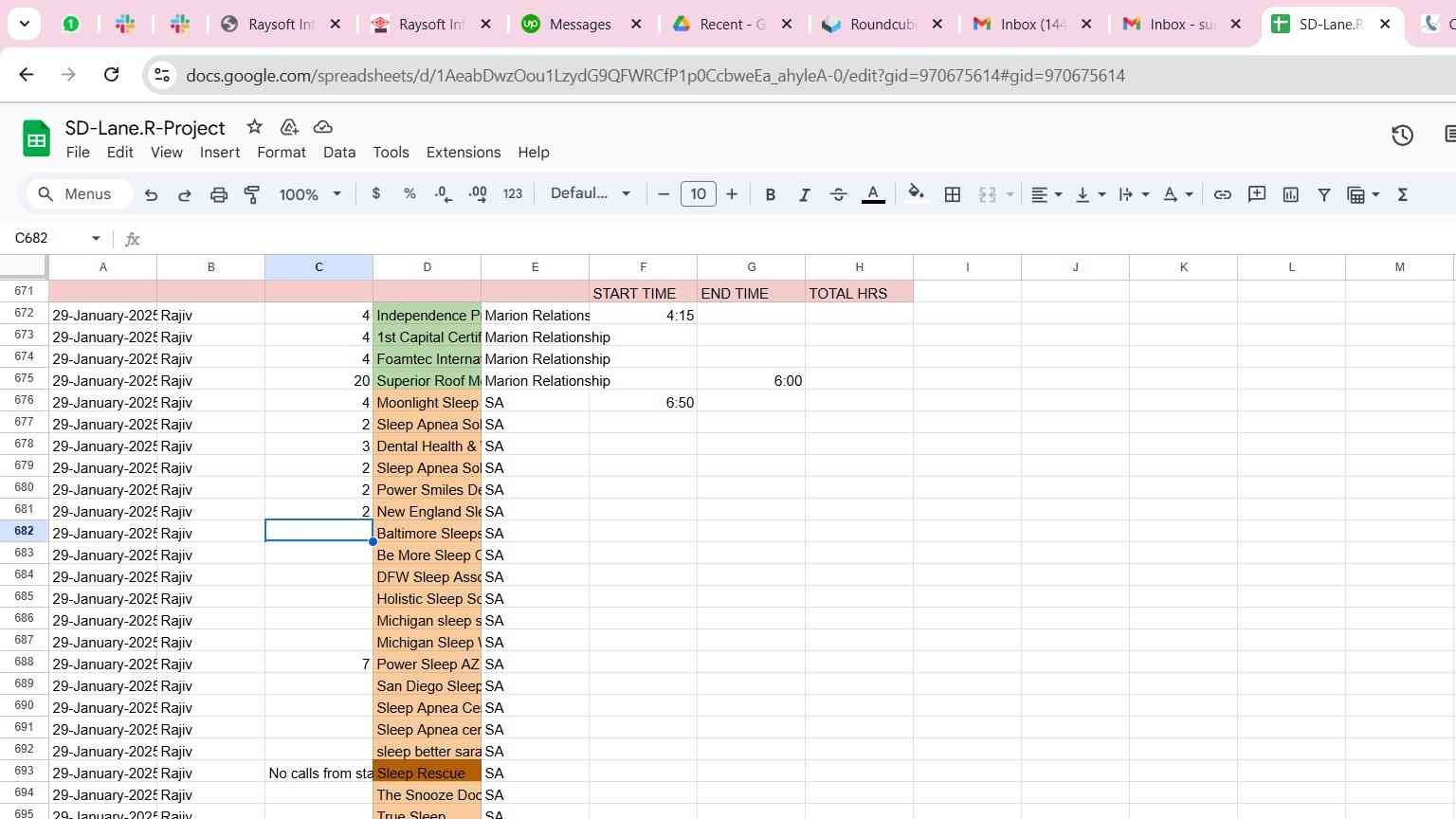Toggle italic formatting

[804, 194]
